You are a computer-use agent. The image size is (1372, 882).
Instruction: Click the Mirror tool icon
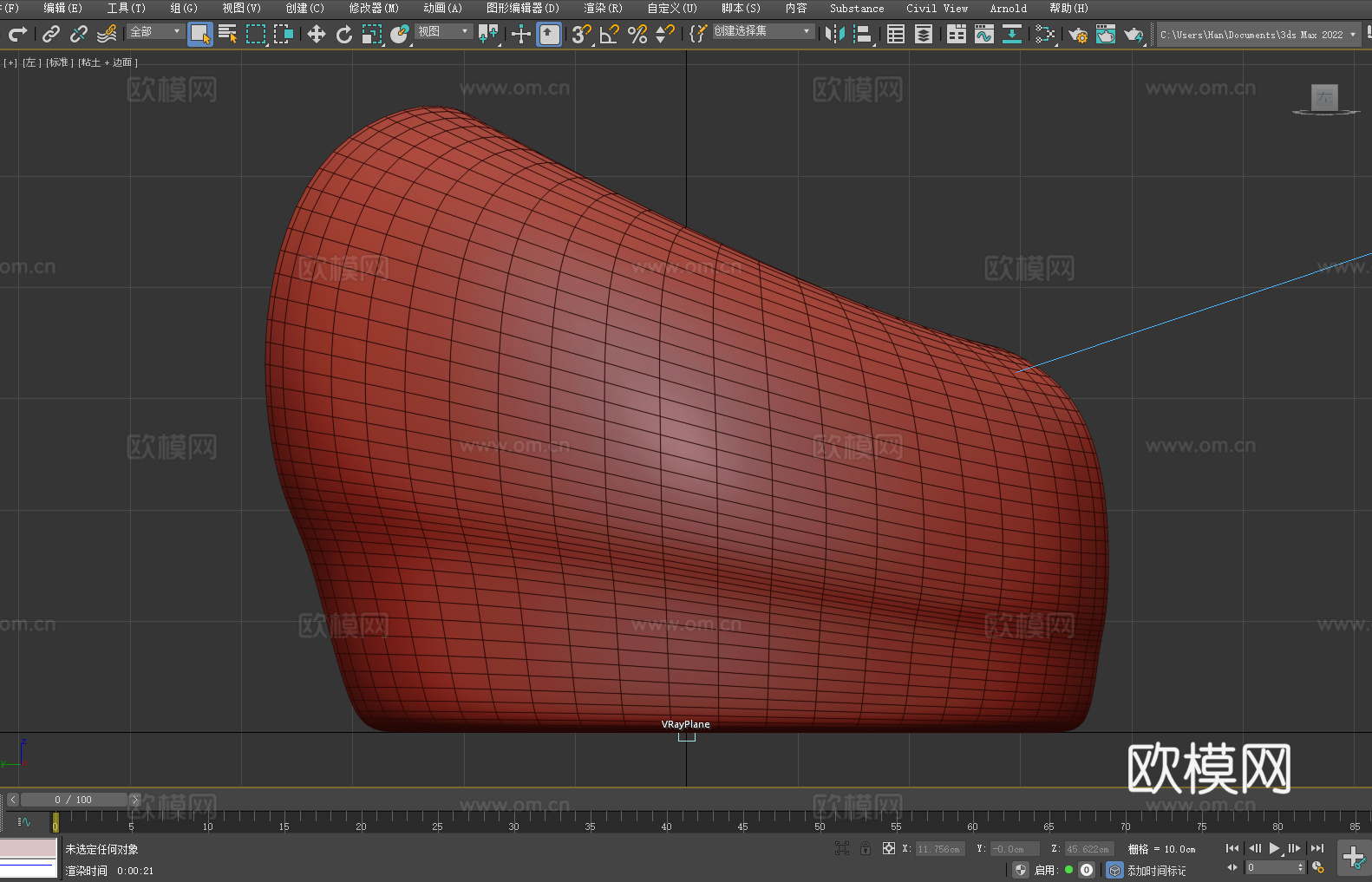pos(835,34)
